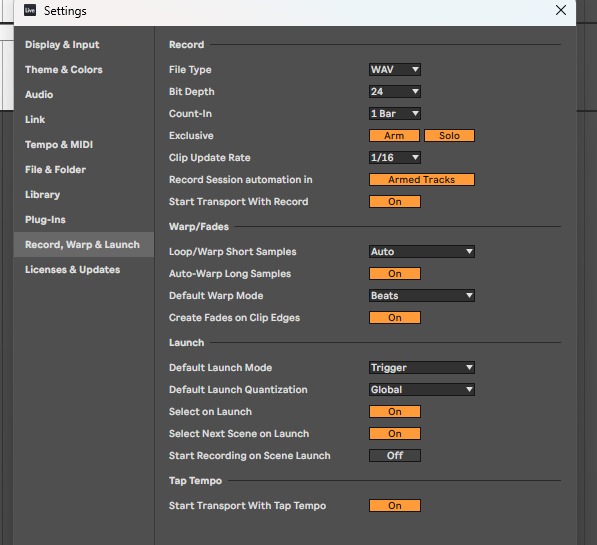Screen dimensions: 597x545
Task: Disable Auto-Warp Long Samples
Action: click(395, 274)
